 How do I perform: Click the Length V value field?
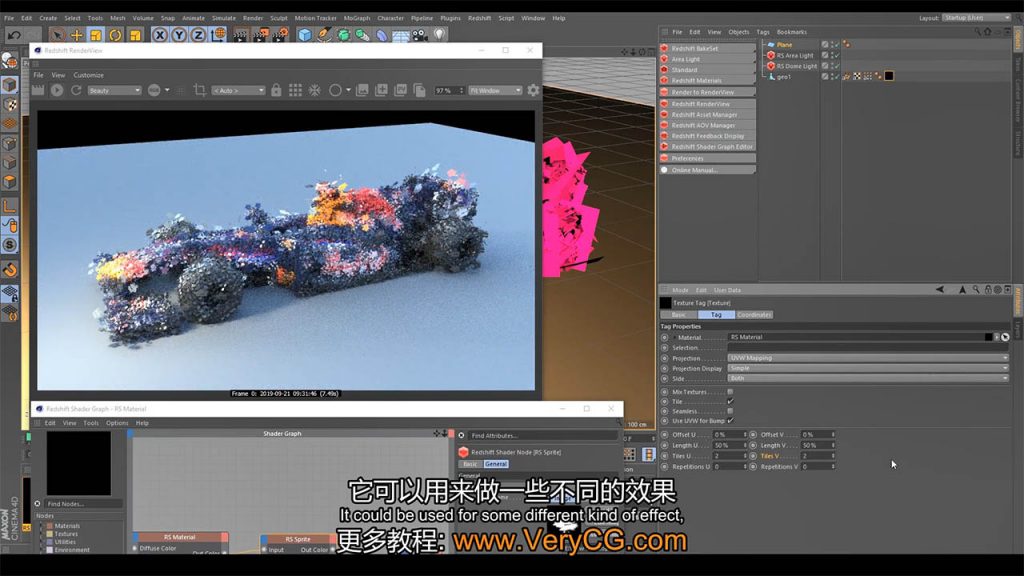[x=818, y=445]
